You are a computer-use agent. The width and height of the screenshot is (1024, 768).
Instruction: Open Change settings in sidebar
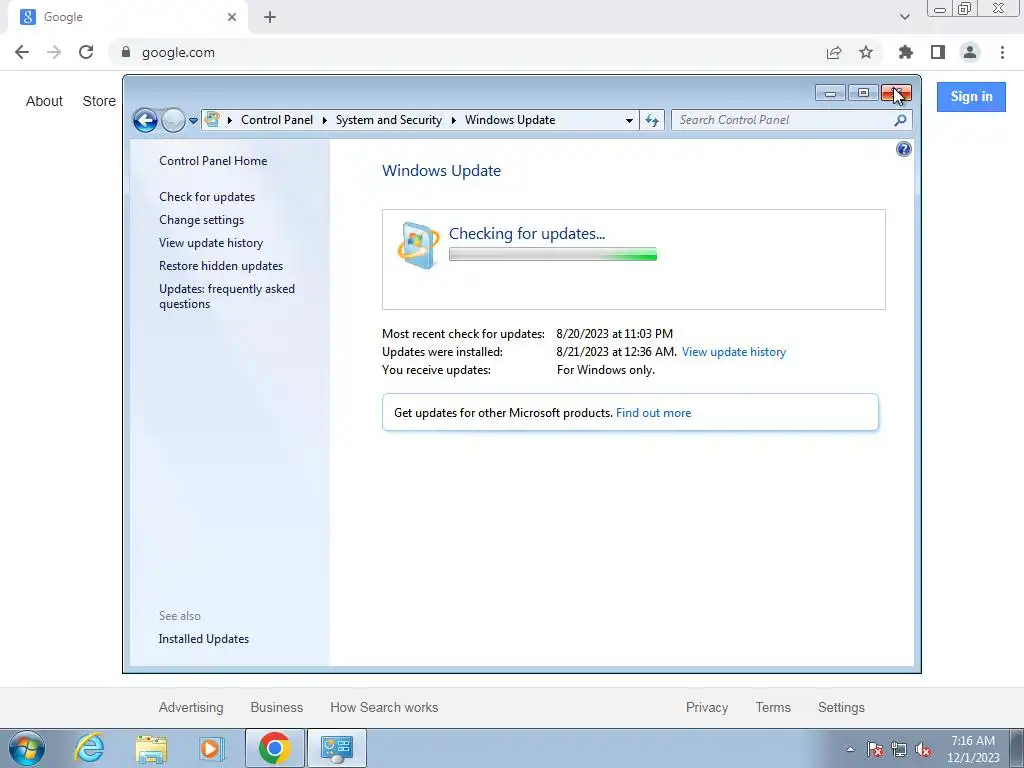[201, 220]
